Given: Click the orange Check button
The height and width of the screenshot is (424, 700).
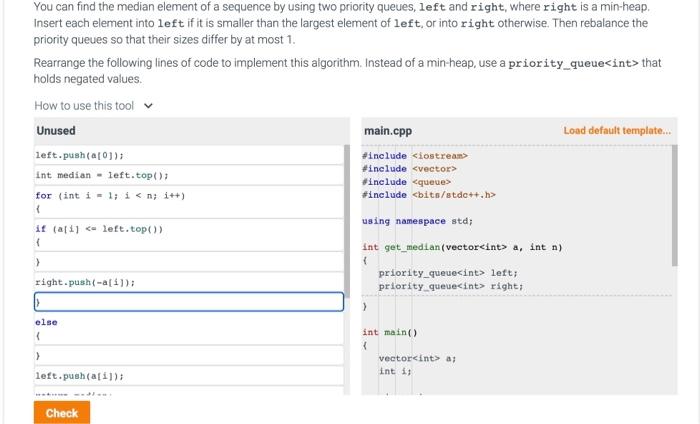Looking at the screenshot, I should (x=61, y=413).
